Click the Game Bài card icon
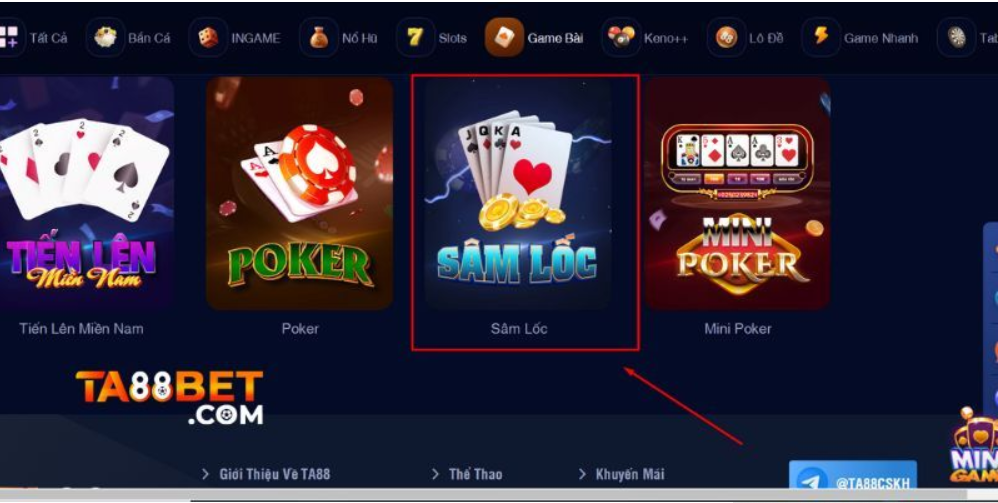 click(x=504, y=37)
